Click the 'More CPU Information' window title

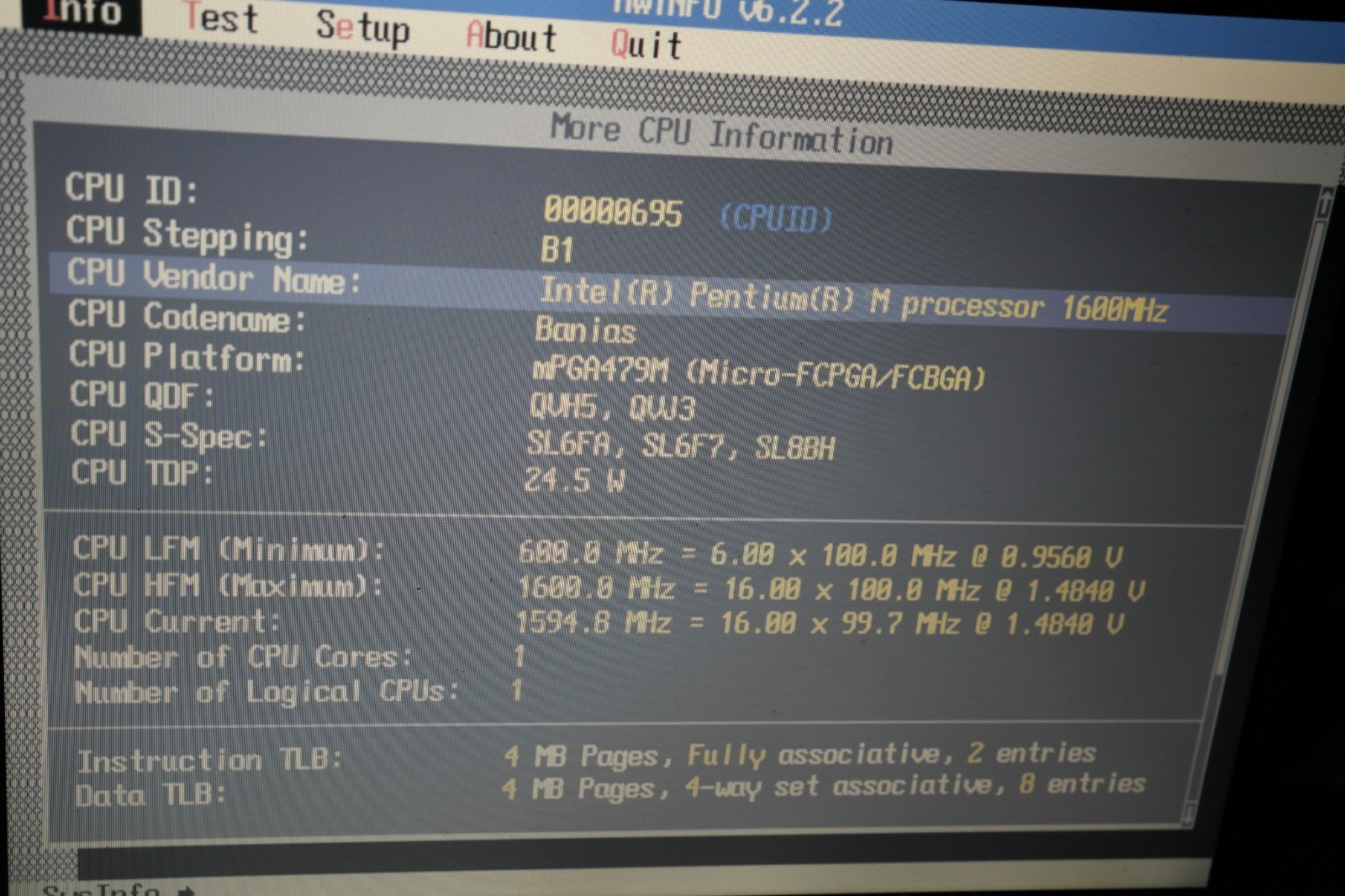point(721,135)
